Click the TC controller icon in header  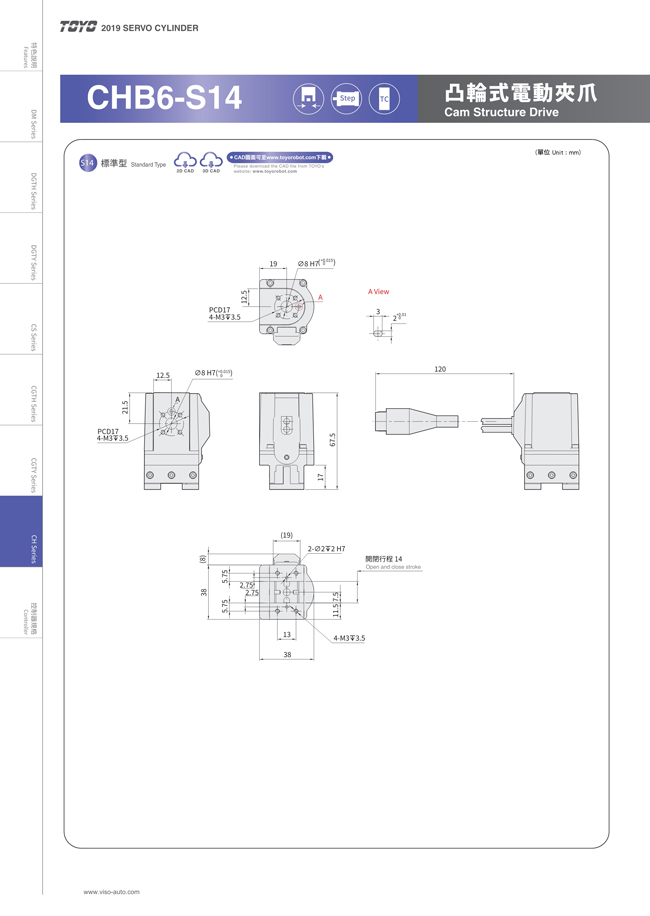pyautogui.click(x=383, y=98)
